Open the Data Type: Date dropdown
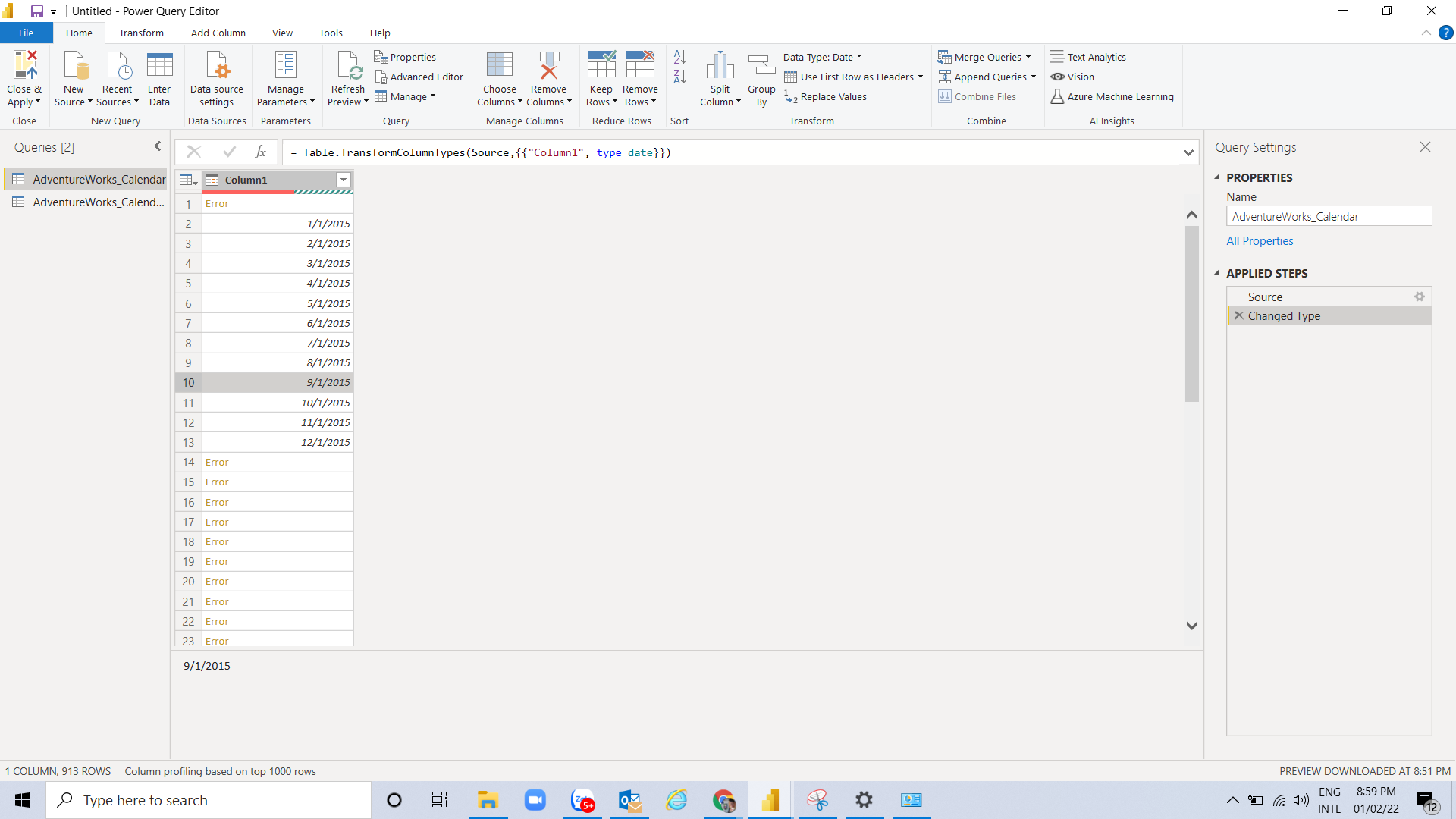Image resolution: width=1456 pixels, height=819 pixels. tap(822, 57)
